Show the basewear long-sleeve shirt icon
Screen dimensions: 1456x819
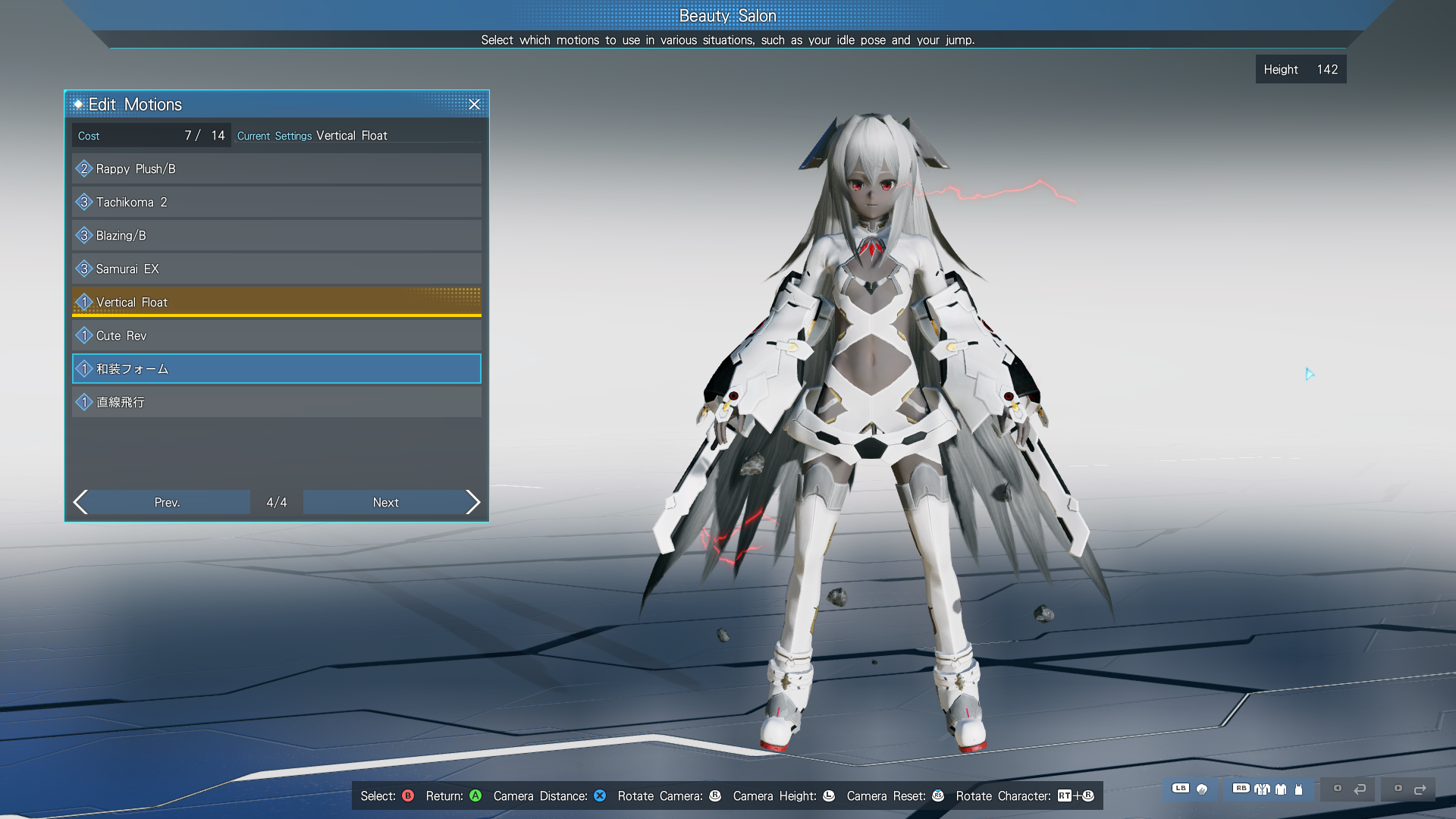tap(1281, 789)
